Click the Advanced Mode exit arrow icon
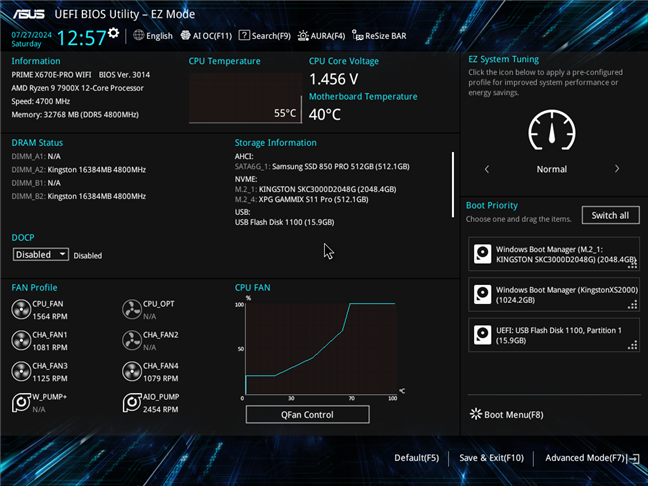 point(634,458)
